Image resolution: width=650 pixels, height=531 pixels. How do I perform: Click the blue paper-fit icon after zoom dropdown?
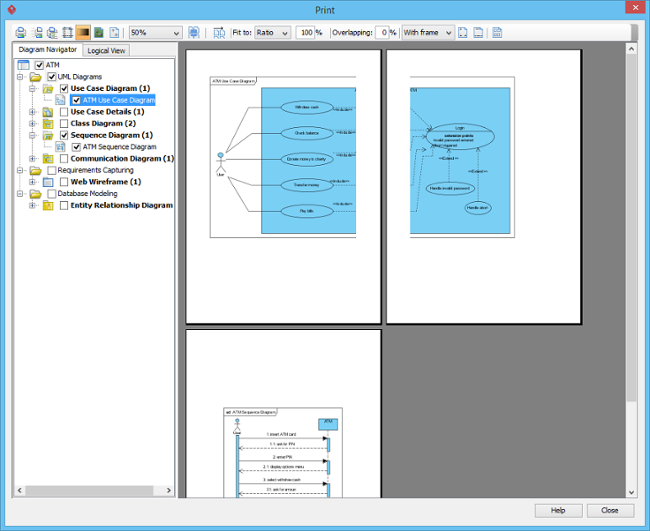click(x=194, y=32)
